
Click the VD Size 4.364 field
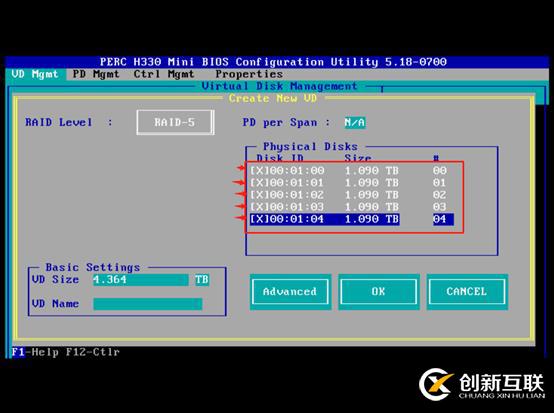coord(141,280)
